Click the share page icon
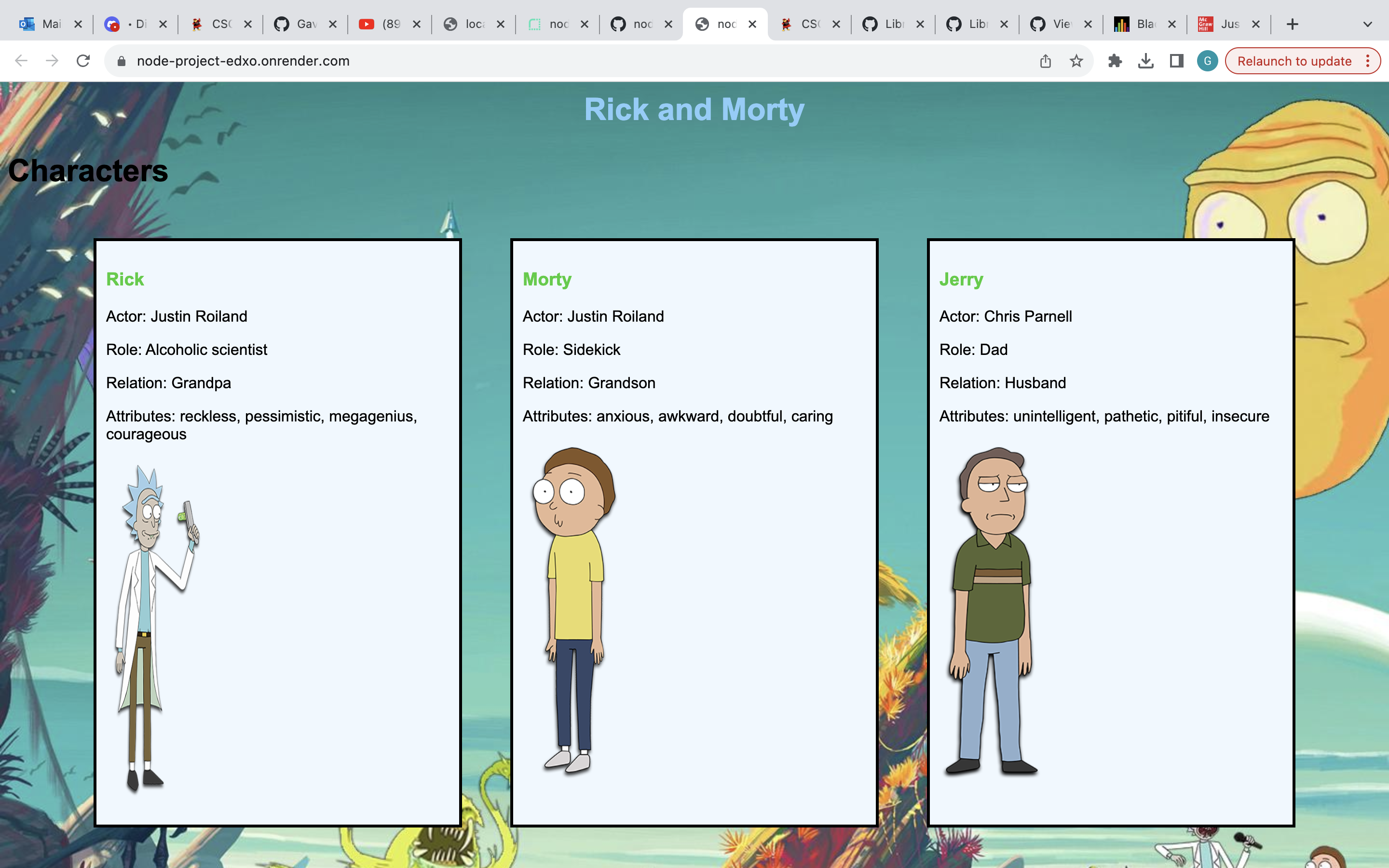The image size is (1389, 868). point(1045,61)
